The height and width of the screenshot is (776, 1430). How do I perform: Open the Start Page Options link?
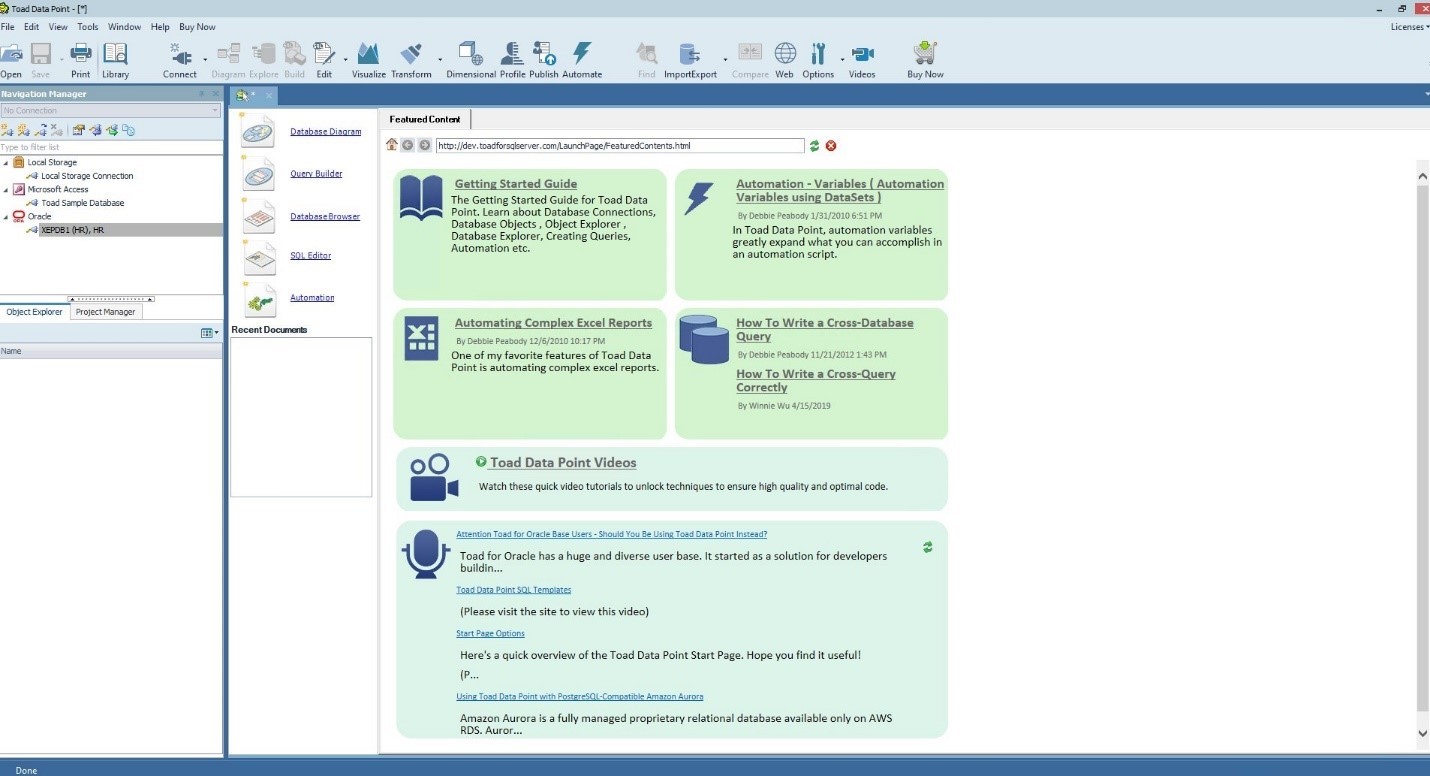[490, 633]
